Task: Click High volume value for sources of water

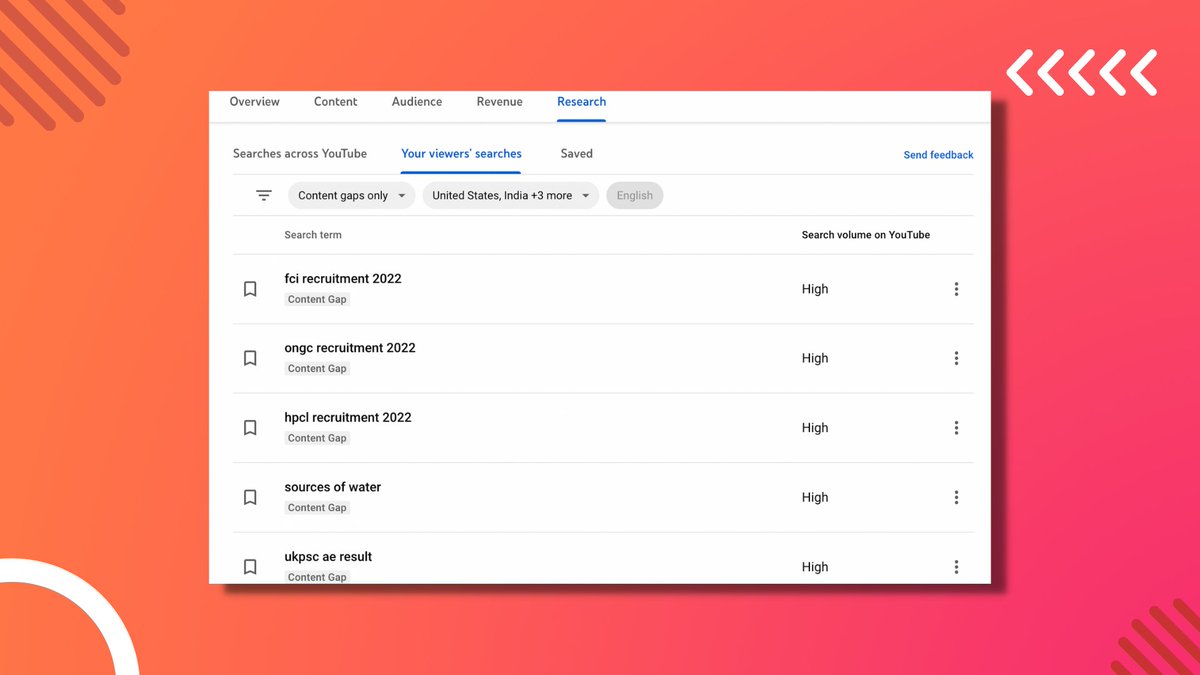Action: pos(815,497)
